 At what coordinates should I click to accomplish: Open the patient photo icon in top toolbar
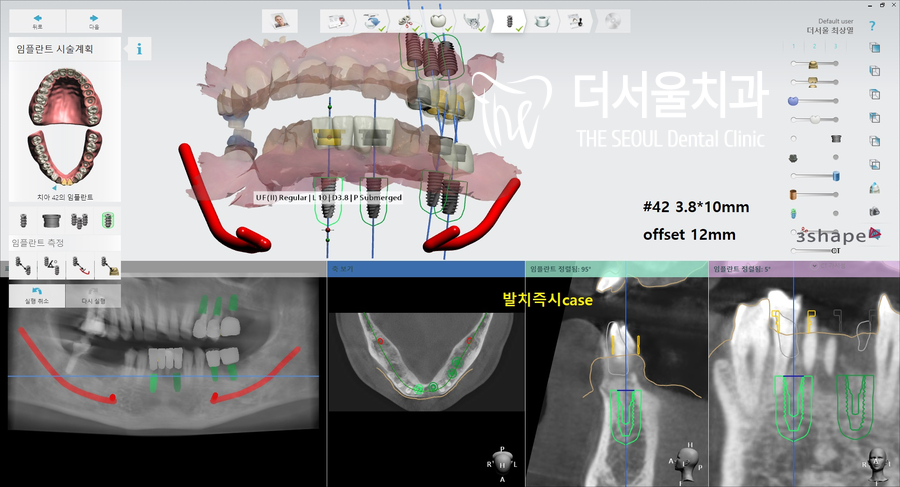click(279, 21)
